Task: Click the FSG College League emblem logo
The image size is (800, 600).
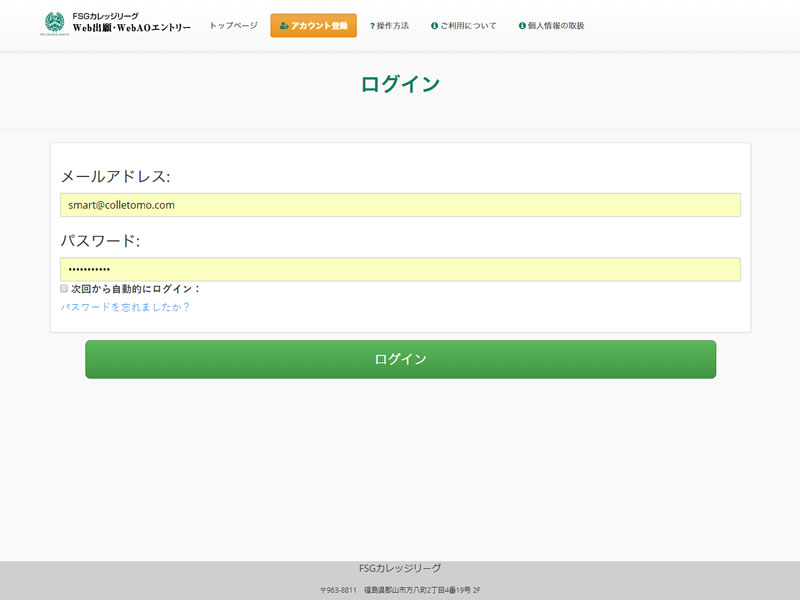Action: pos(53,23)
